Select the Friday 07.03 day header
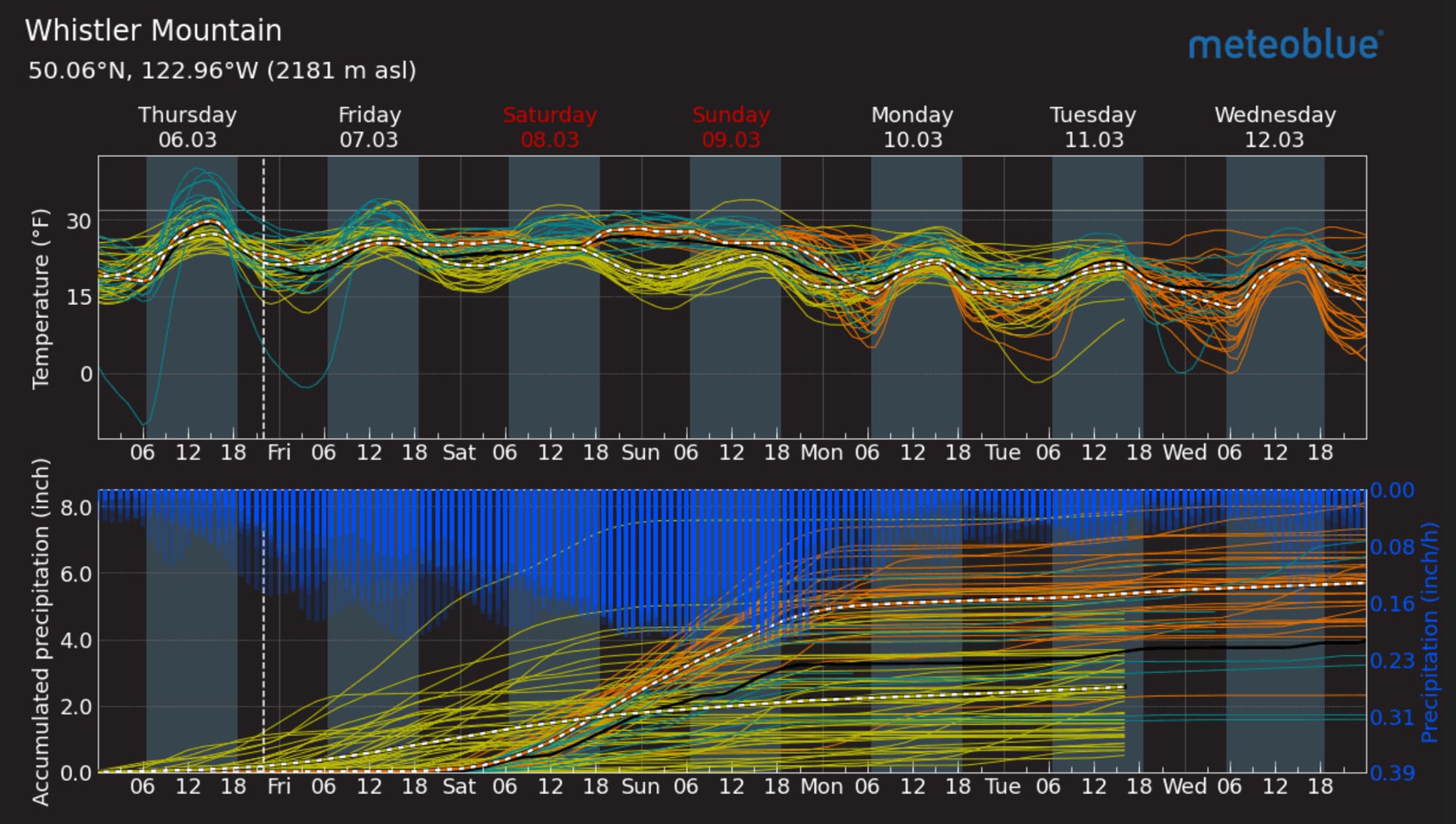 (369, 127)
